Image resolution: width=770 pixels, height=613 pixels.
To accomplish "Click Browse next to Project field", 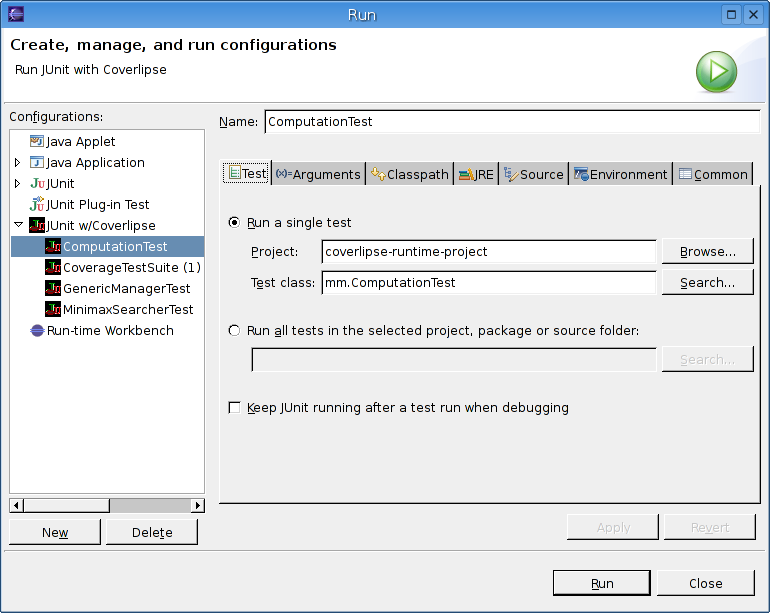I will coord(707,252).
